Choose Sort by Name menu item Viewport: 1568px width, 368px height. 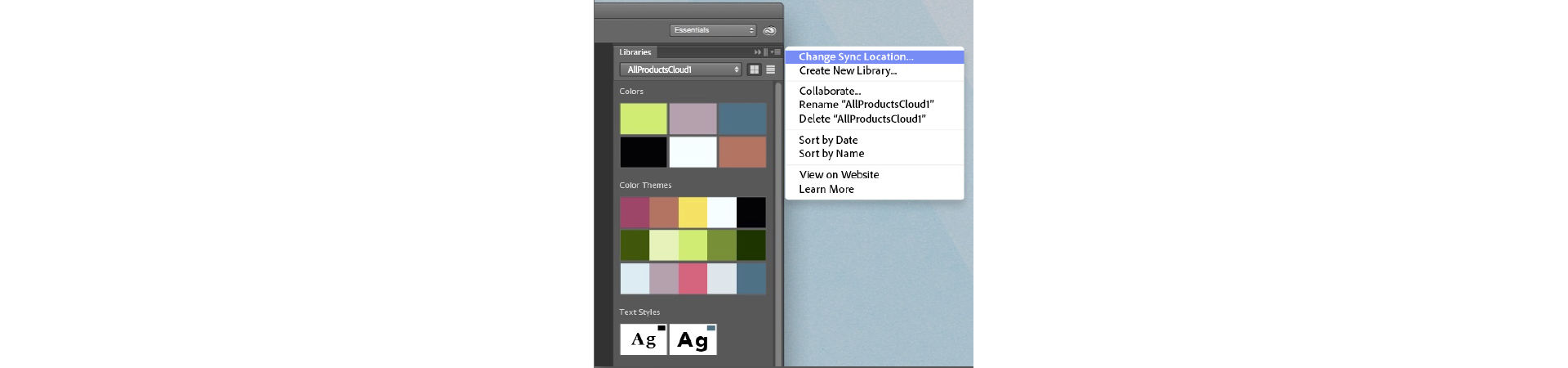(x=875, y=154)
